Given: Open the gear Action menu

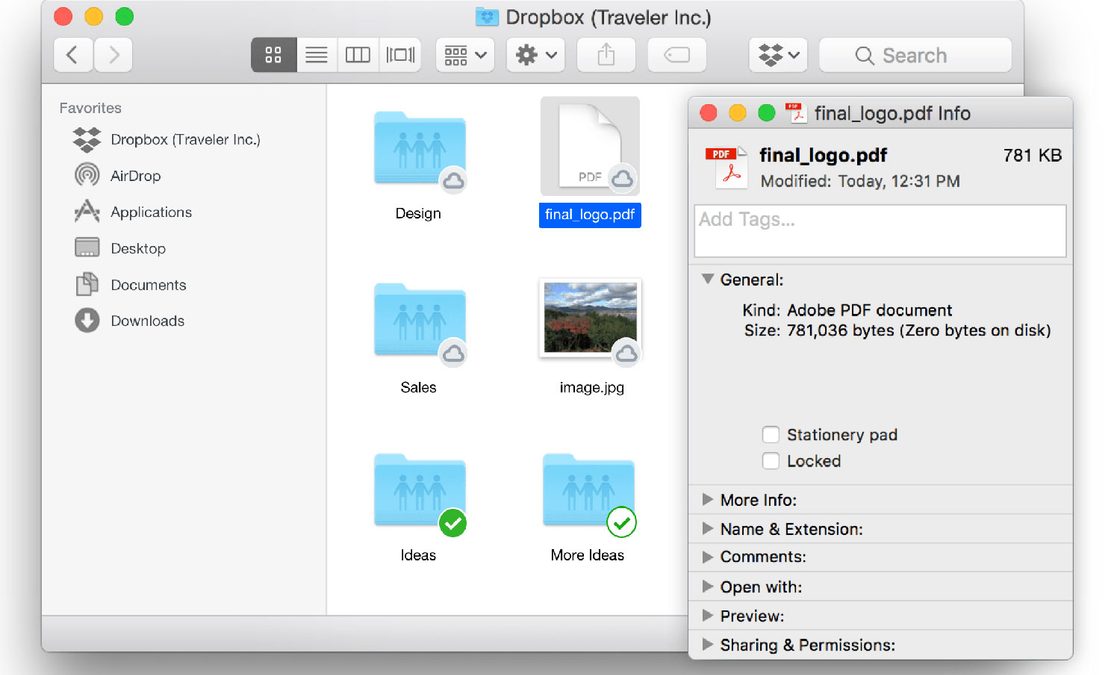Looking at the screenshot, I should pos(536,55).
